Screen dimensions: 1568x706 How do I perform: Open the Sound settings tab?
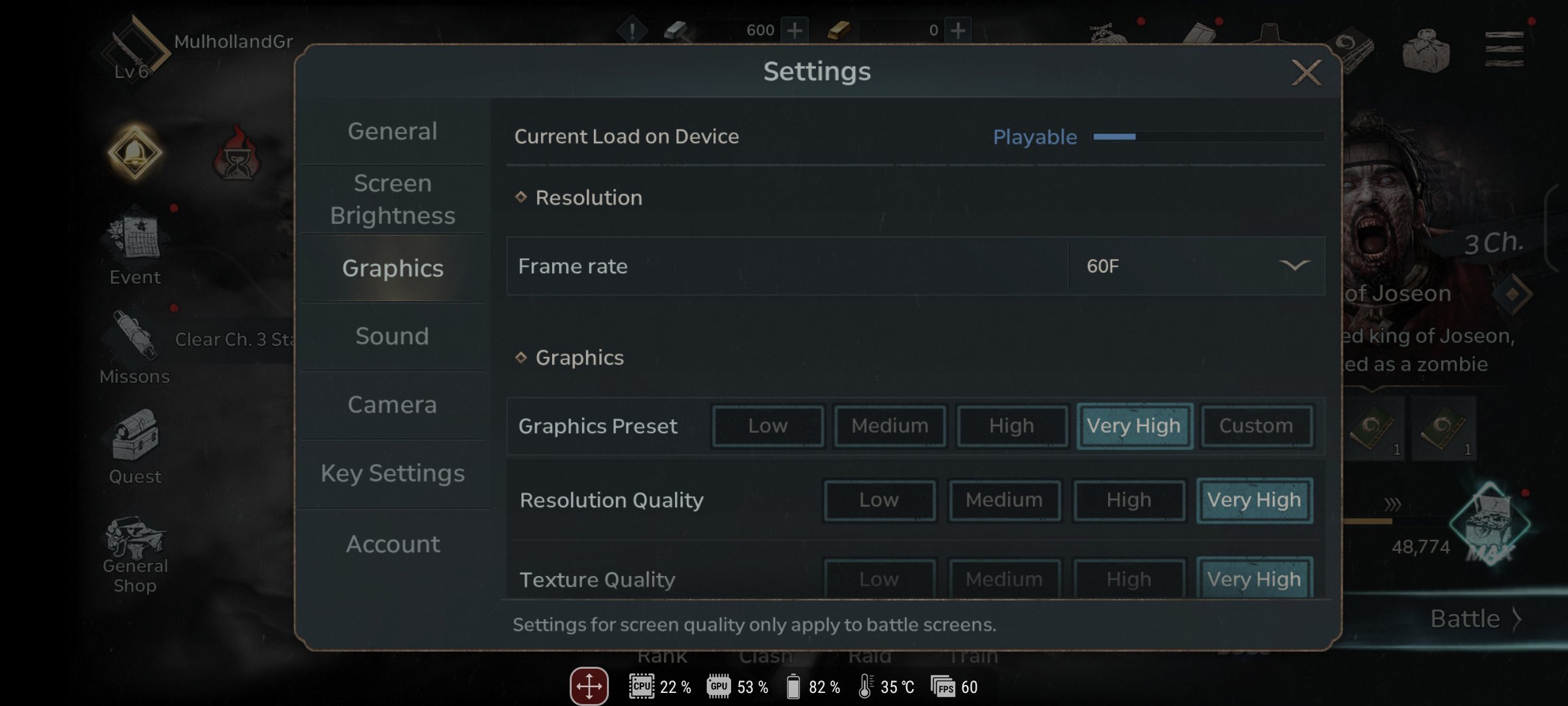coord(391,336)
